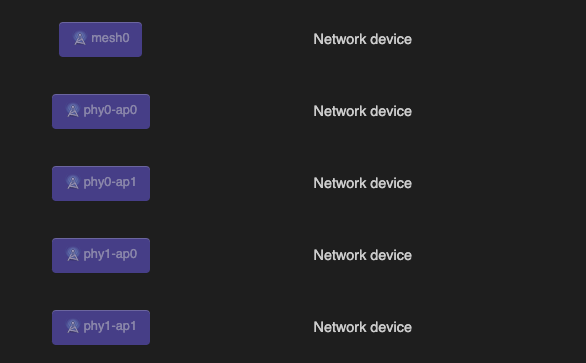
Task: Open the phy0-ap1 device badge
Action: pos(101,184)
